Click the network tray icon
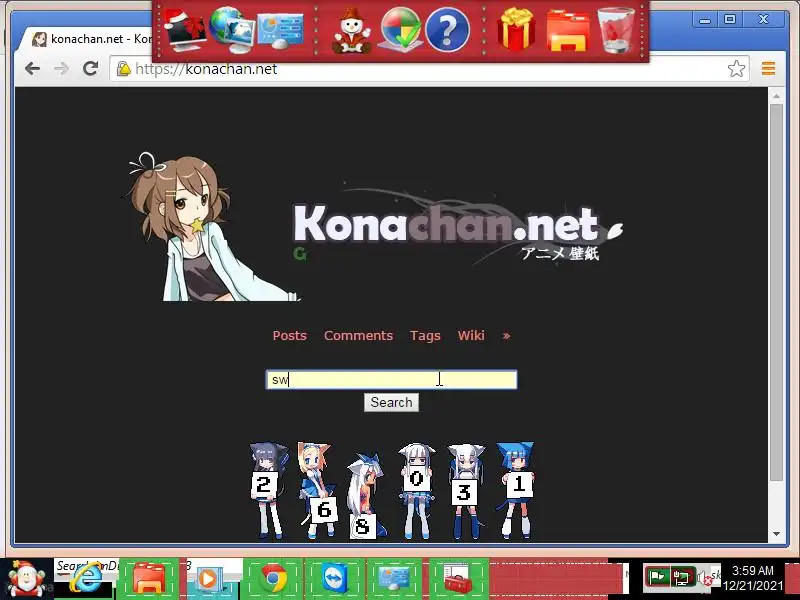Viewport: 800px width, 600px height. click(682, 577)
